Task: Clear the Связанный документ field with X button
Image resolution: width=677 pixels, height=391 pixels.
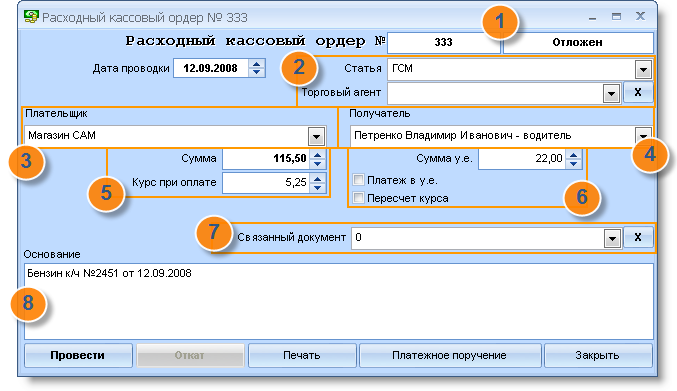Action: point(638,237)
